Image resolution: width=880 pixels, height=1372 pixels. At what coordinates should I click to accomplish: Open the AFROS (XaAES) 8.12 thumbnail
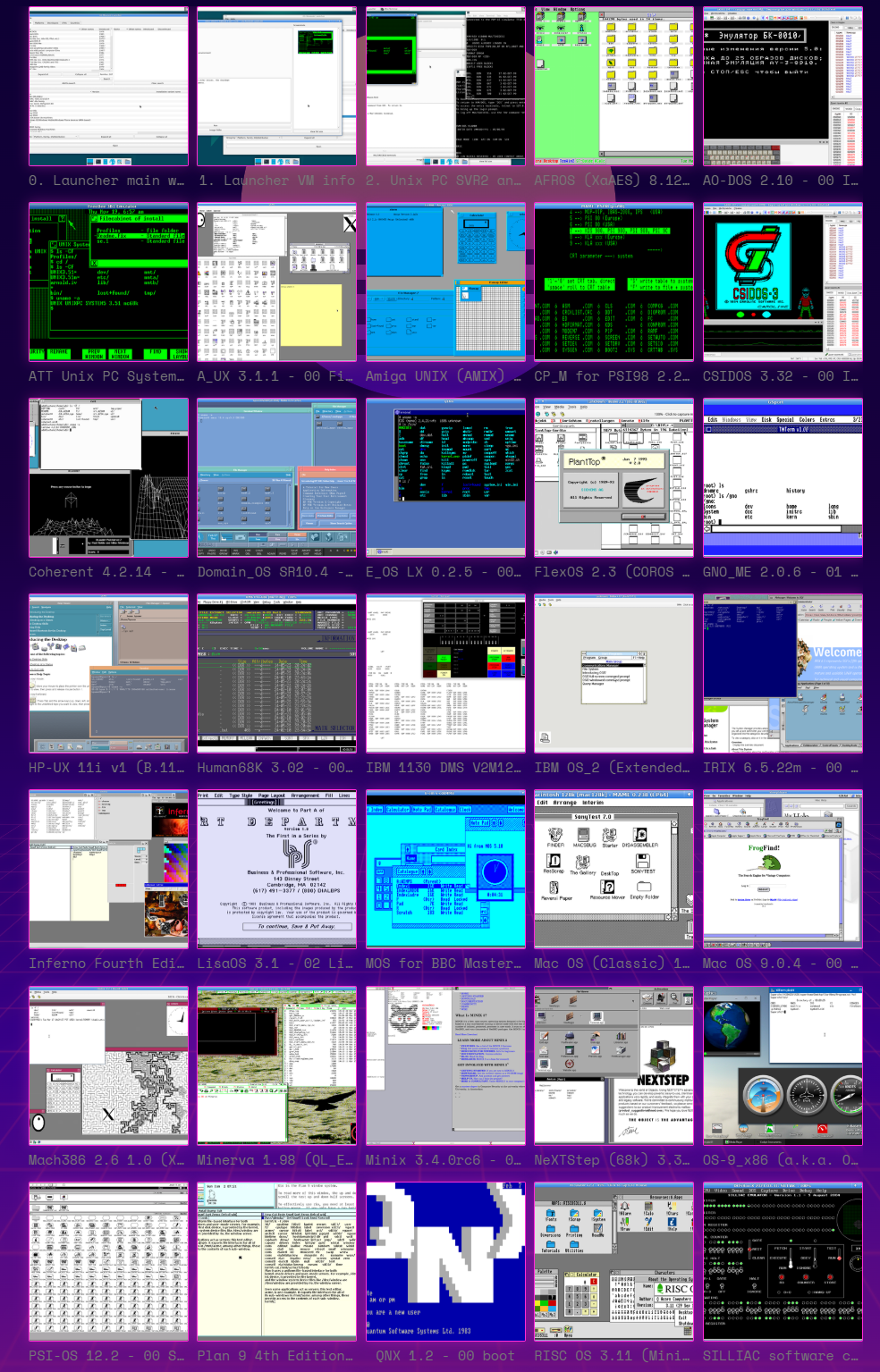point(613,87)
